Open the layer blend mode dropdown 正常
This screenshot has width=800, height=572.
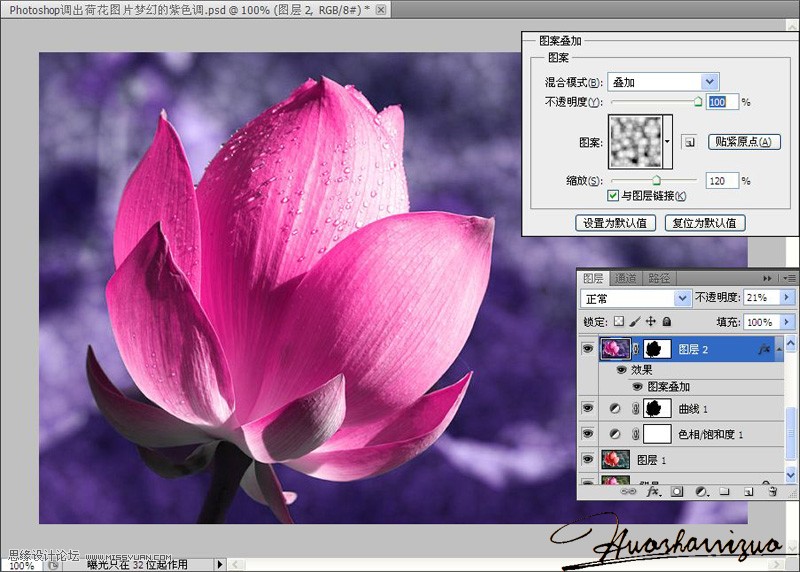635,298
